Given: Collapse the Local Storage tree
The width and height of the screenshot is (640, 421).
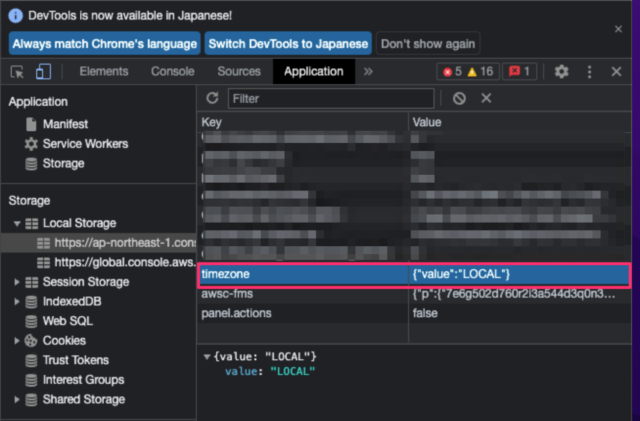Looking at the screenshot, I should [x=17, y=223].
